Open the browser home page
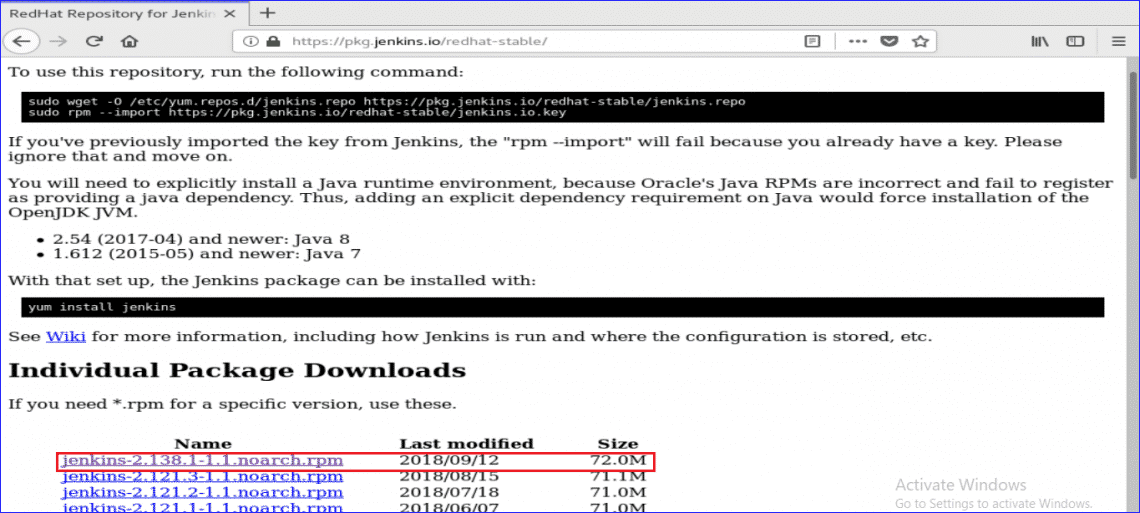This screenshot has height=513, width=1140. coord(129,41)
